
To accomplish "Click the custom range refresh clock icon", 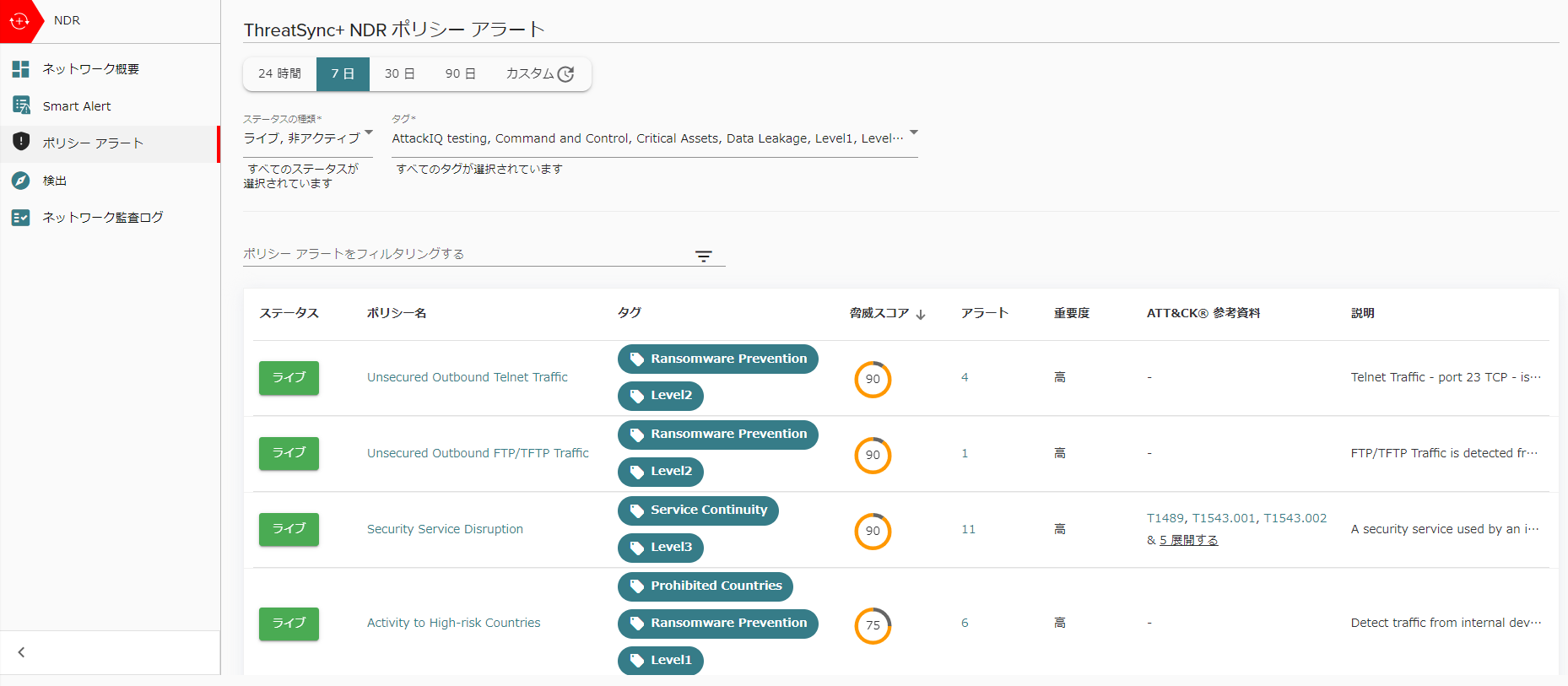I will pos(566,74).
